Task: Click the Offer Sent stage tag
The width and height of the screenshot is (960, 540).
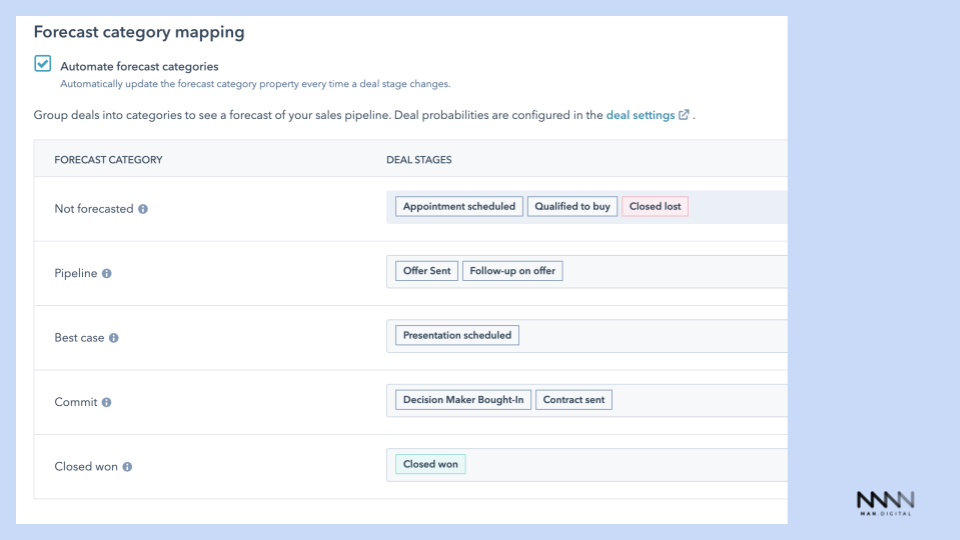Action: pyautogui.click(x=427, y=271)
